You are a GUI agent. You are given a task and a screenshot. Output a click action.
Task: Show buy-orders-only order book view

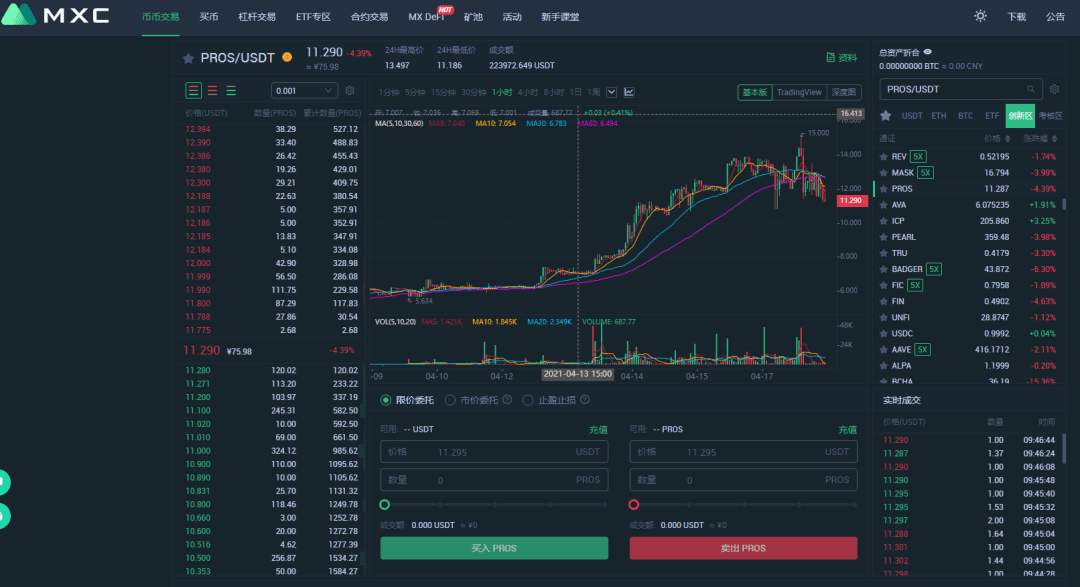pyautogui.click(x=231, y=90)
